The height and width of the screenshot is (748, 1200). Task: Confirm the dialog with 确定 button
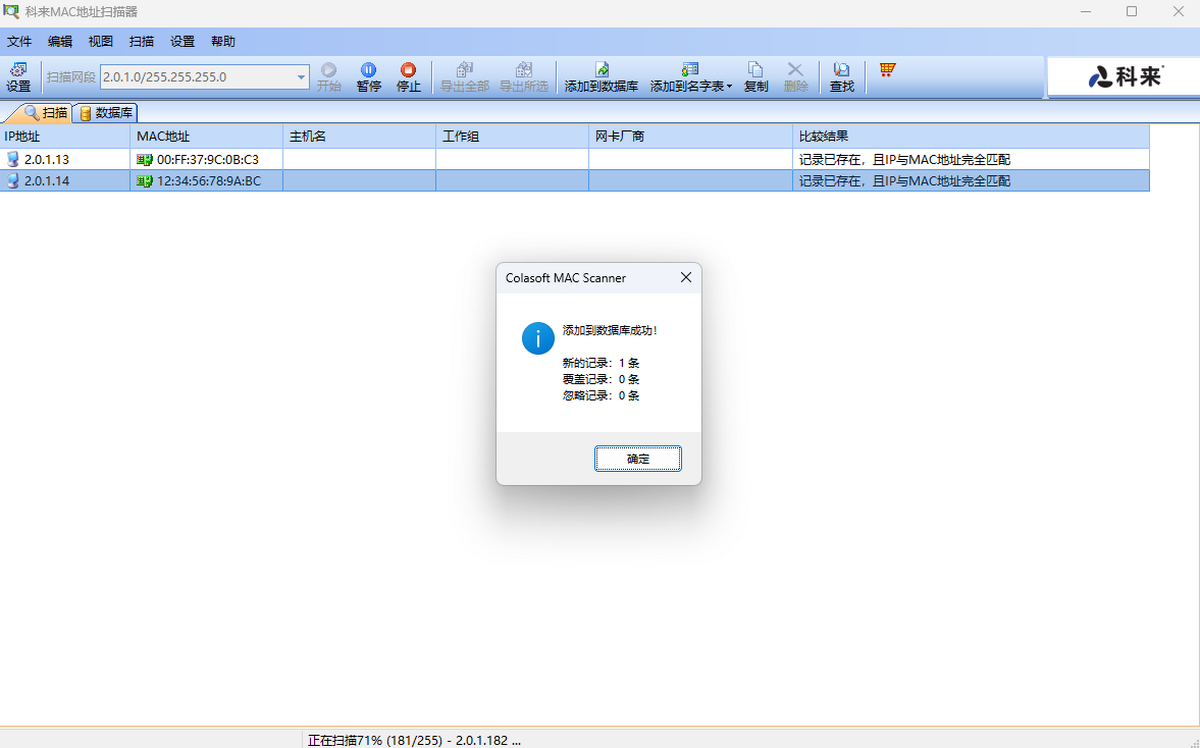[x=638, y=458]
